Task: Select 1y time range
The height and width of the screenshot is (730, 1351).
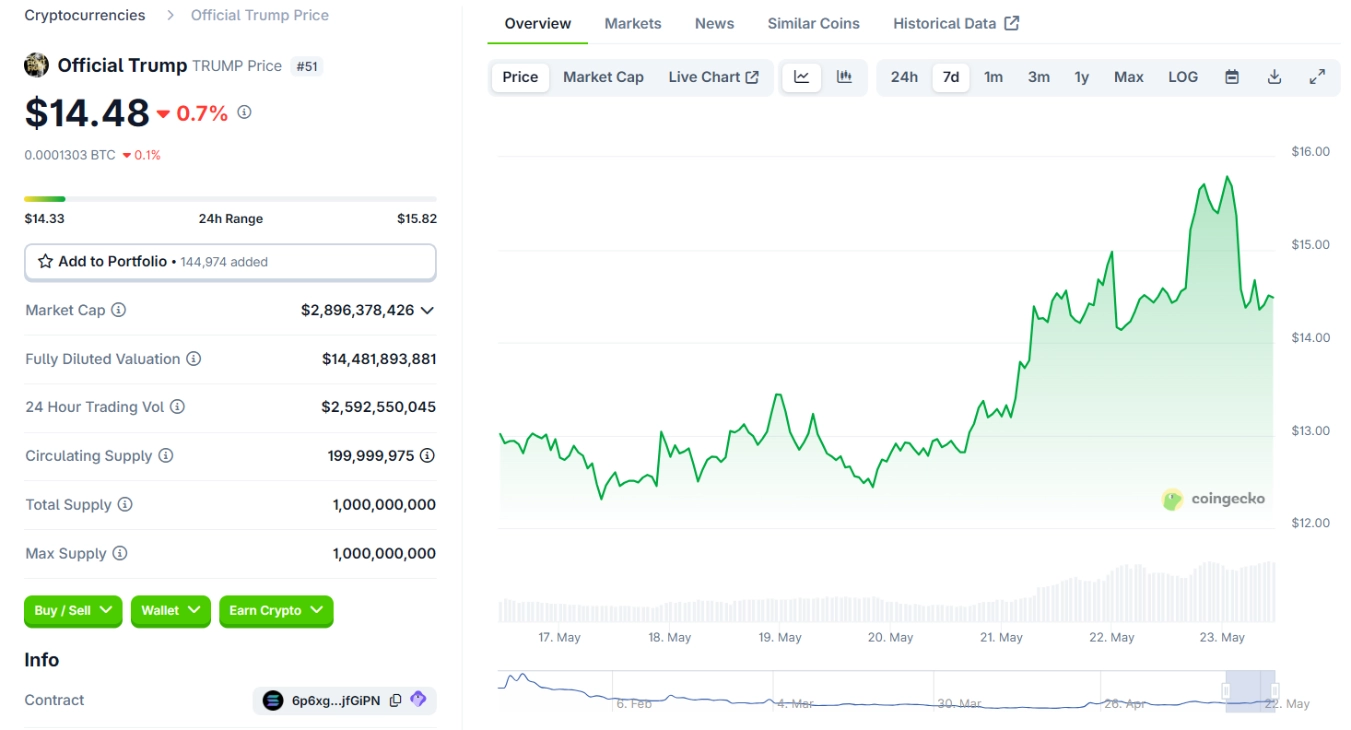Action: [x=1082, y=77]
